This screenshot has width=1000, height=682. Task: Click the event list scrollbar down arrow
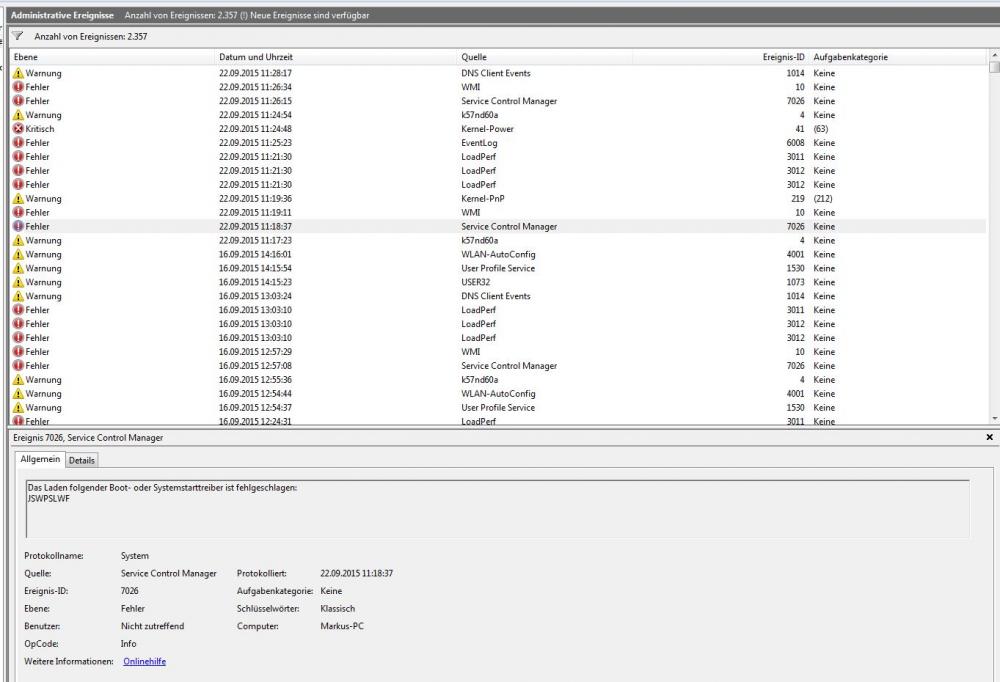point(994,420)
